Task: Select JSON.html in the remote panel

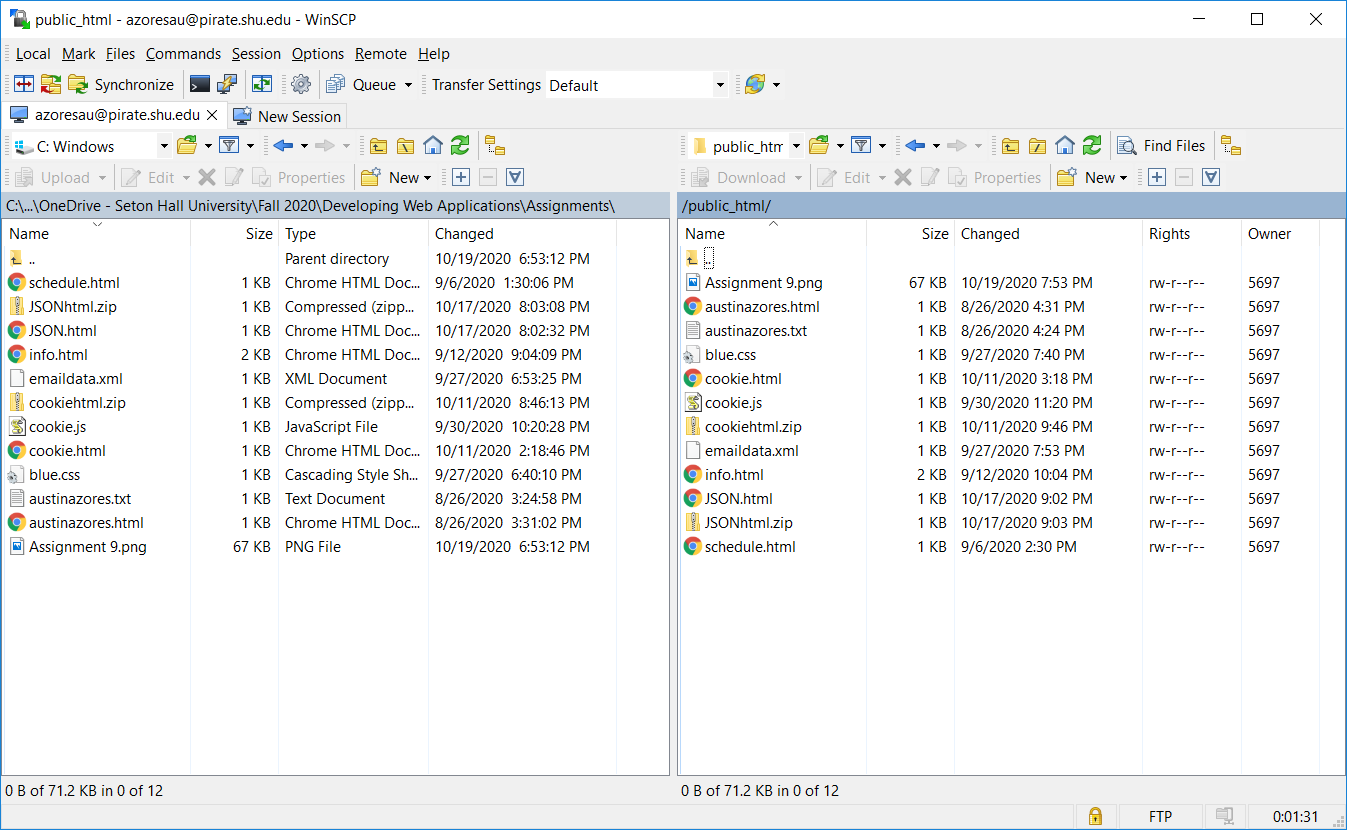Action: (x=738, y=499)
